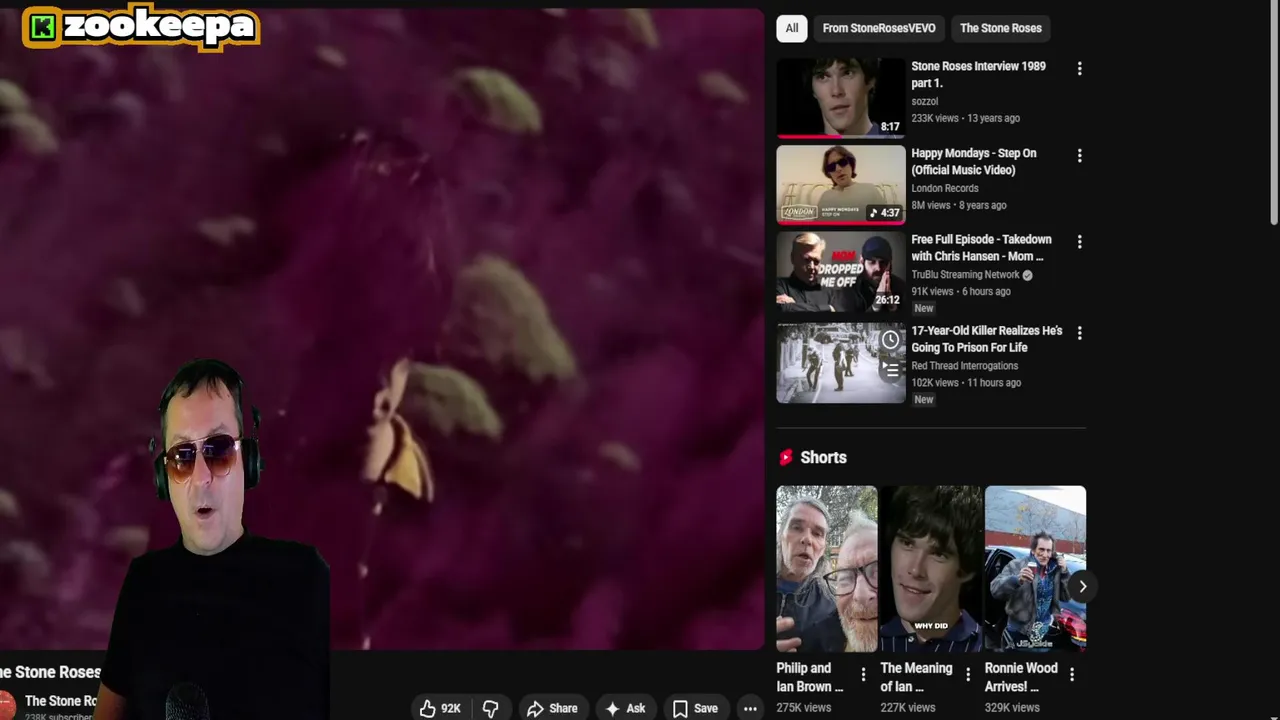1280x720 pixels.
Task: Select The Stone Roses filter chip
Action: [1001, 28]
